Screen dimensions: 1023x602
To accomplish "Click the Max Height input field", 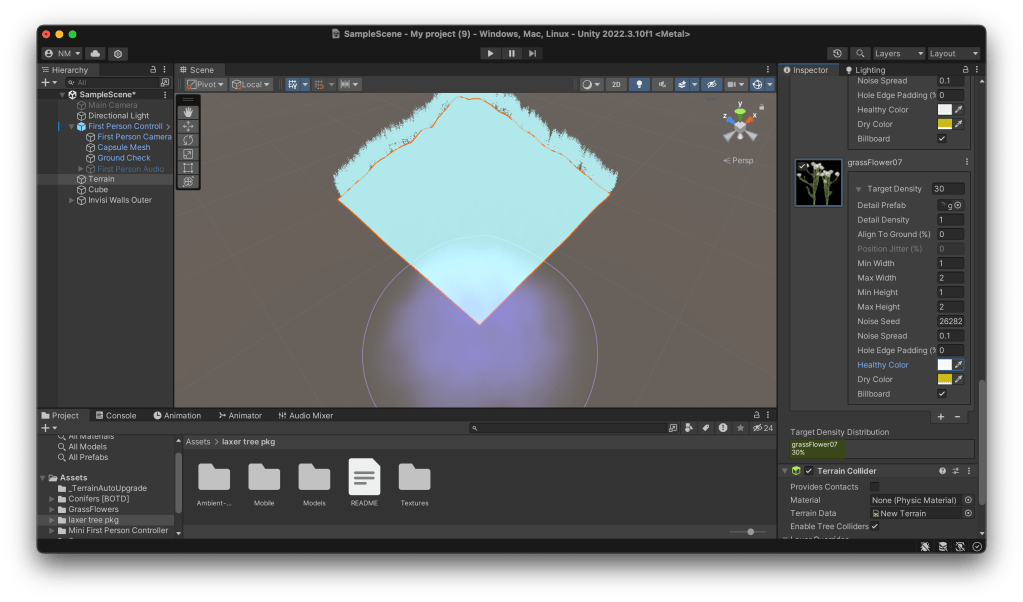I will pos(950,307).
